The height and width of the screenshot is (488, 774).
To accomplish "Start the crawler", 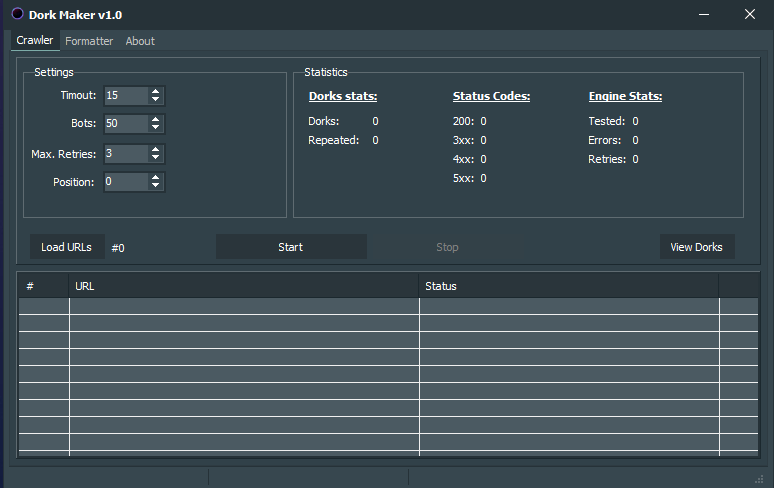I will pos(291,247).
